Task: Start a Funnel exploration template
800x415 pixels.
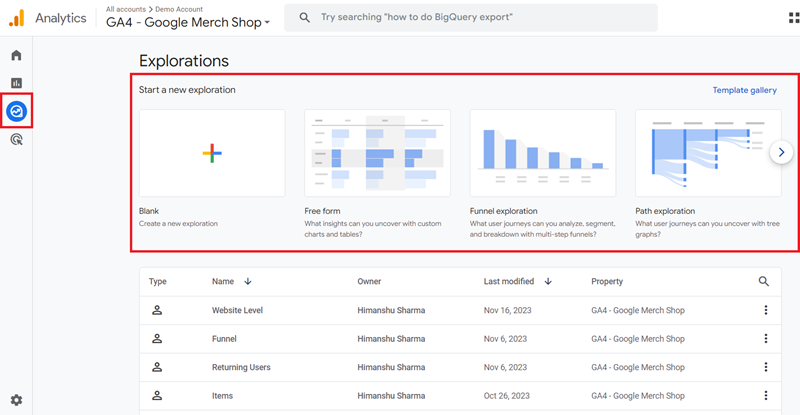Action: (x=543, y=153)
